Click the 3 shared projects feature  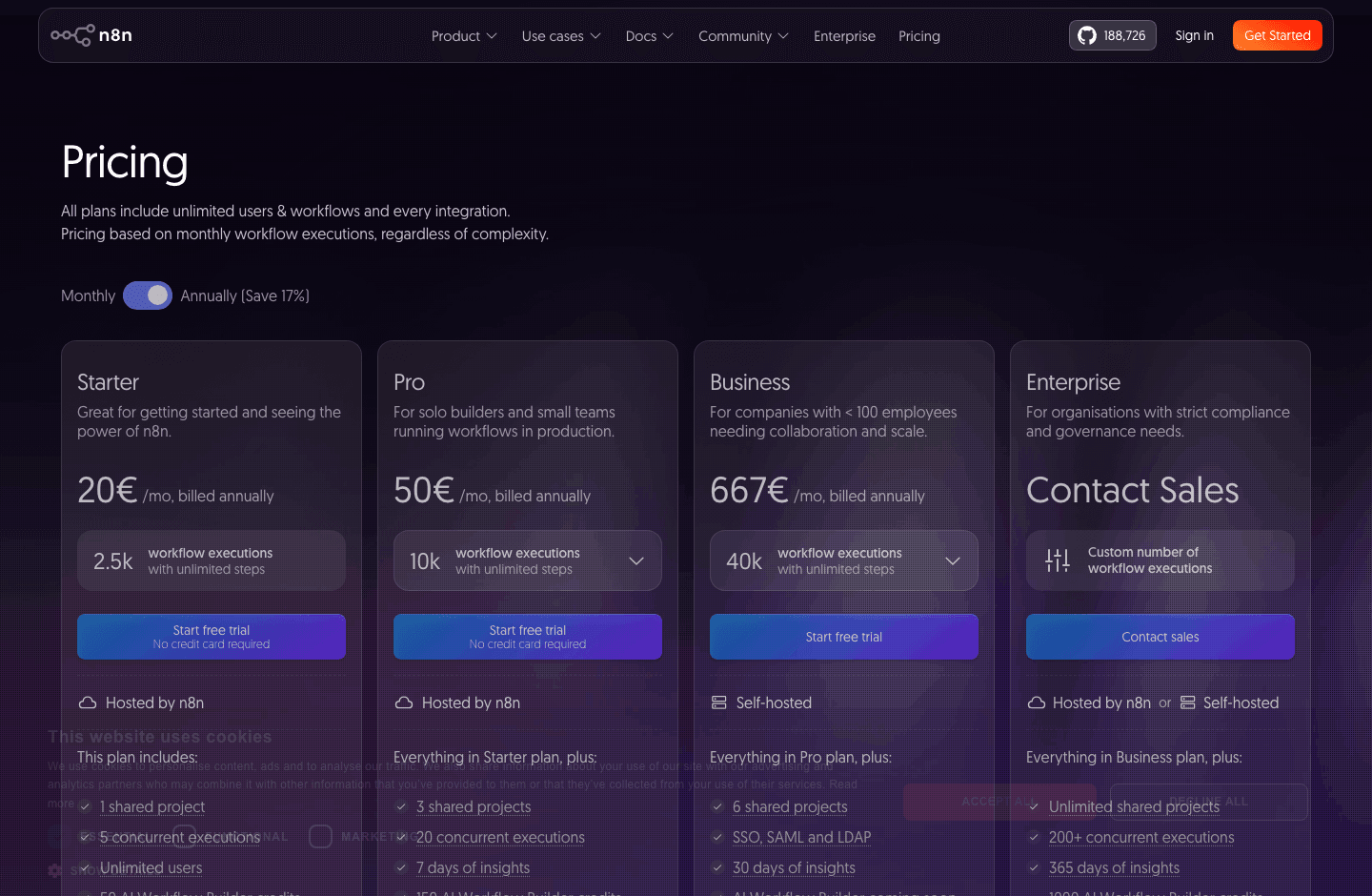click(x=474, y=806)
